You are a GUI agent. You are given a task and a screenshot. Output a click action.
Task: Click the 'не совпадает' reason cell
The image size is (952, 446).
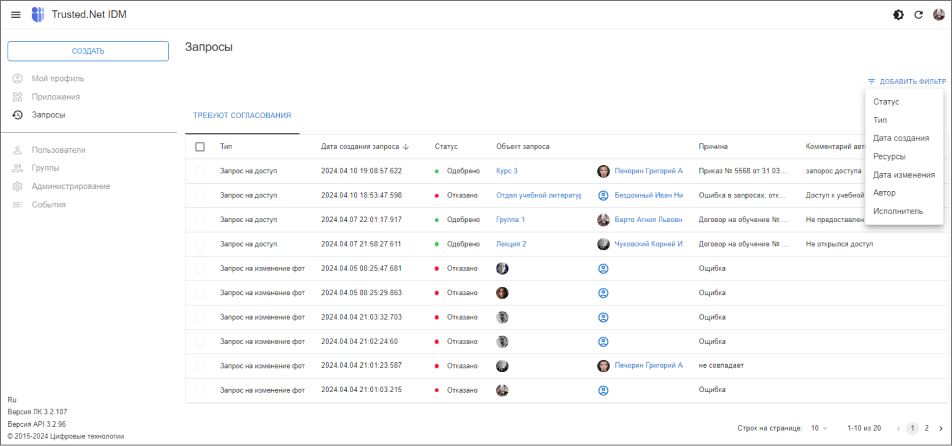point(721,366)
